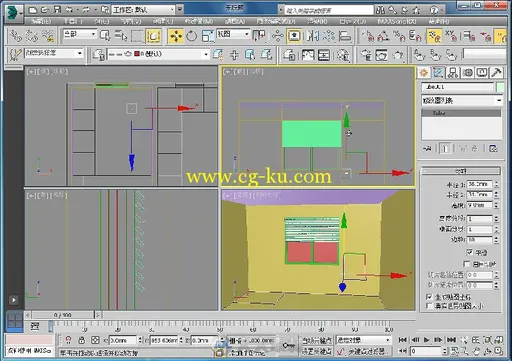Image resolution: width=512 pixels, height=361 pixels.
Task: Click the Radius 1 value field
Action: click(x=480, y=184)
